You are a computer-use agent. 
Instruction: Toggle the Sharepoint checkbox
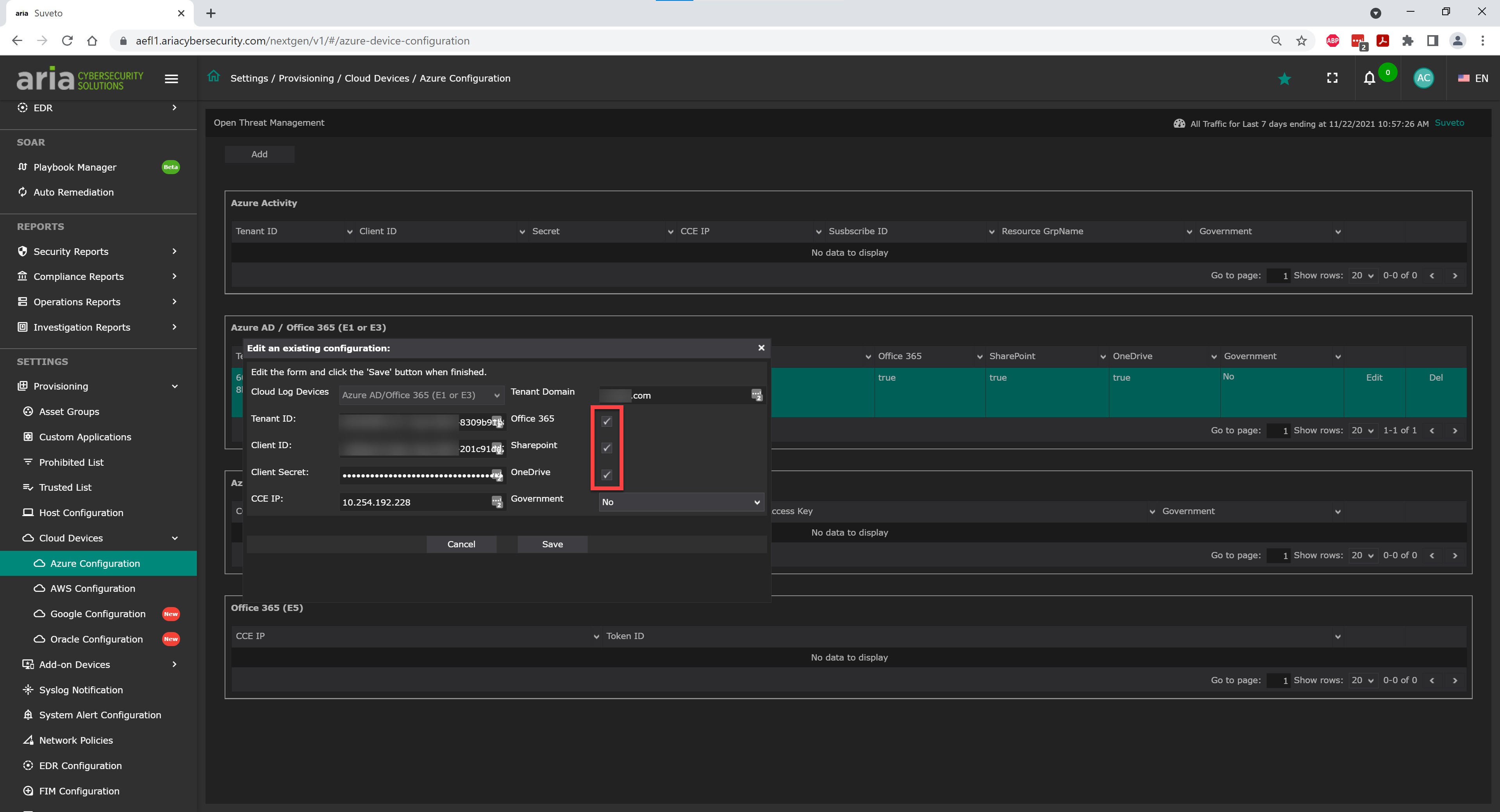(x=606, y=448)
